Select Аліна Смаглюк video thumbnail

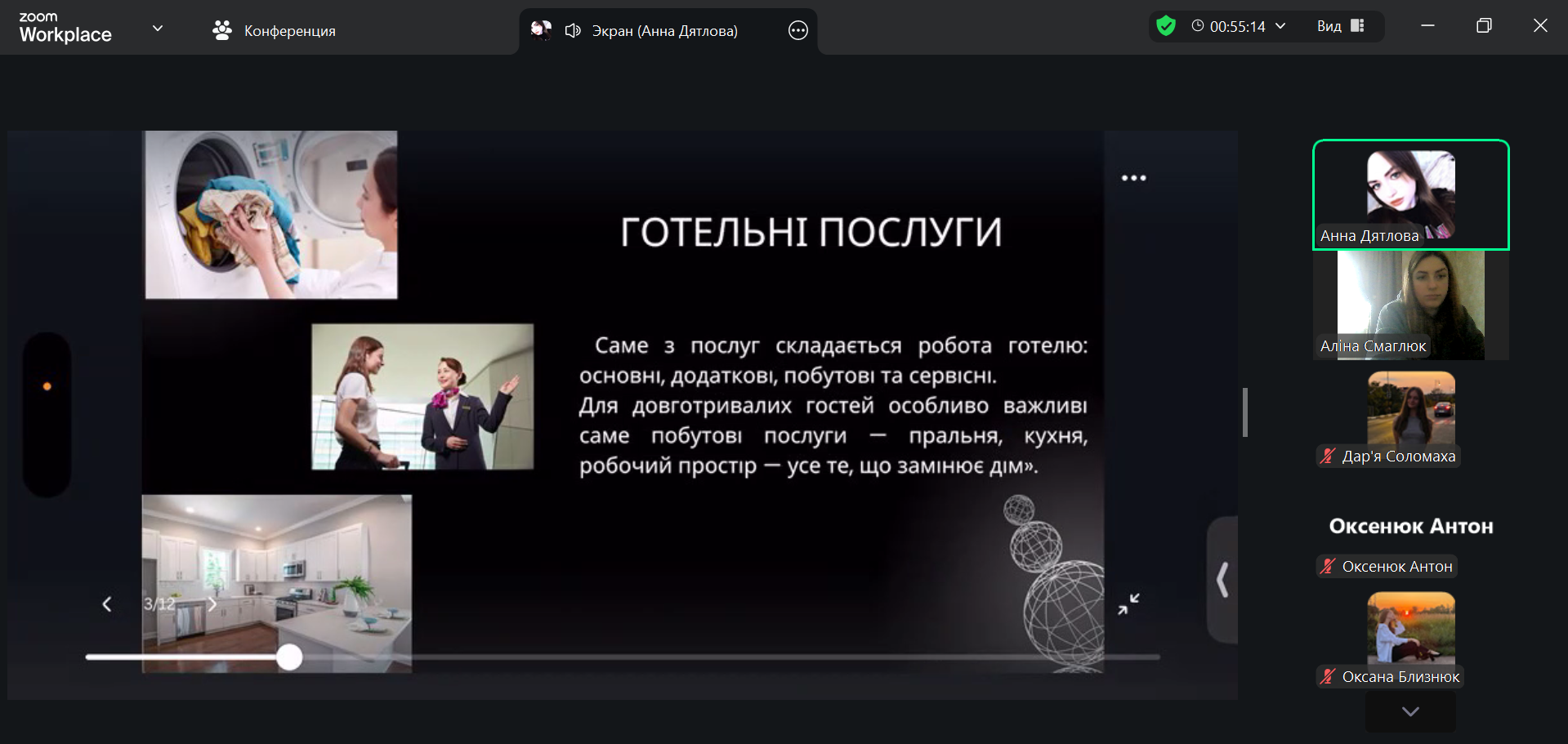tap(1410, 305)
